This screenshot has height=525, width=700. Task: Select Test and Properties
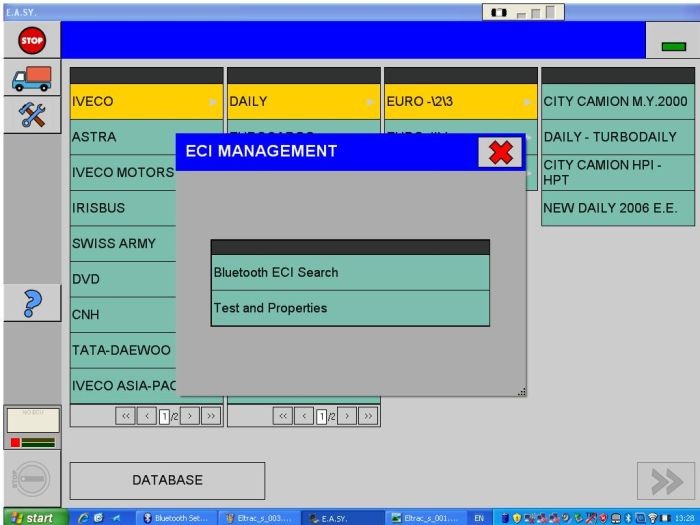pos(350,308)
